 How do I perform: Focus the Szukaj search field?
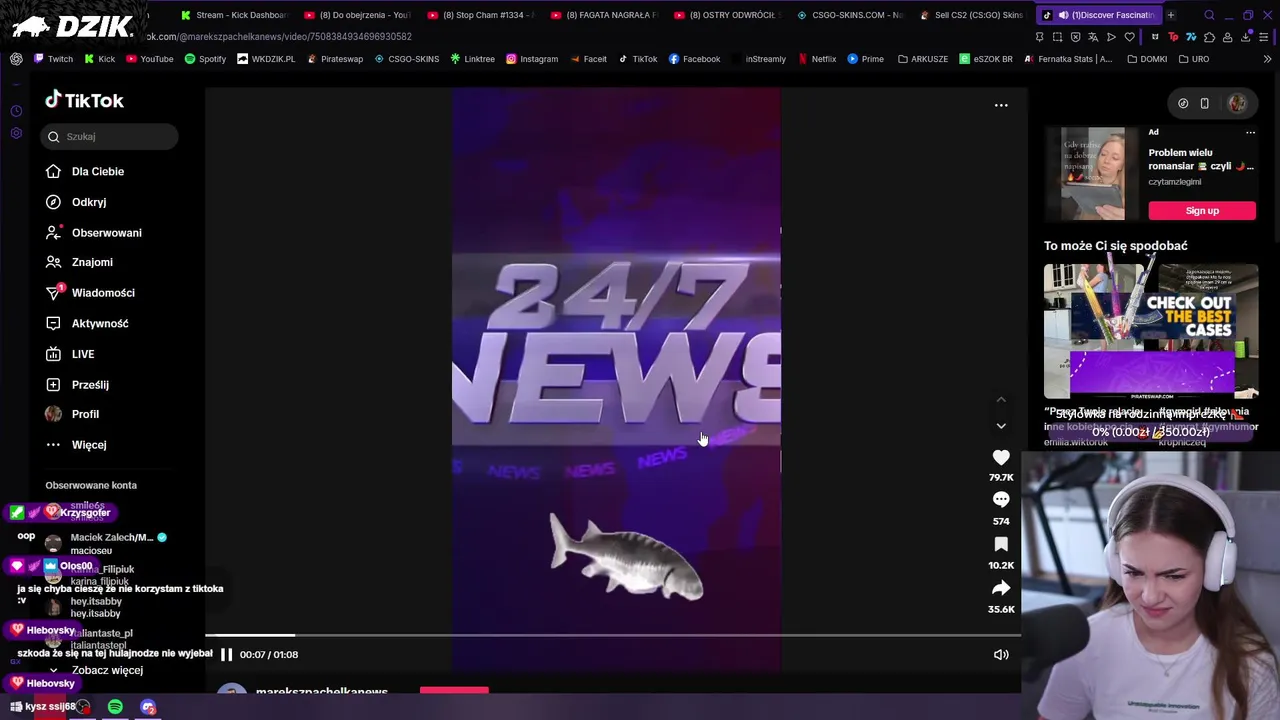point(110,136)
